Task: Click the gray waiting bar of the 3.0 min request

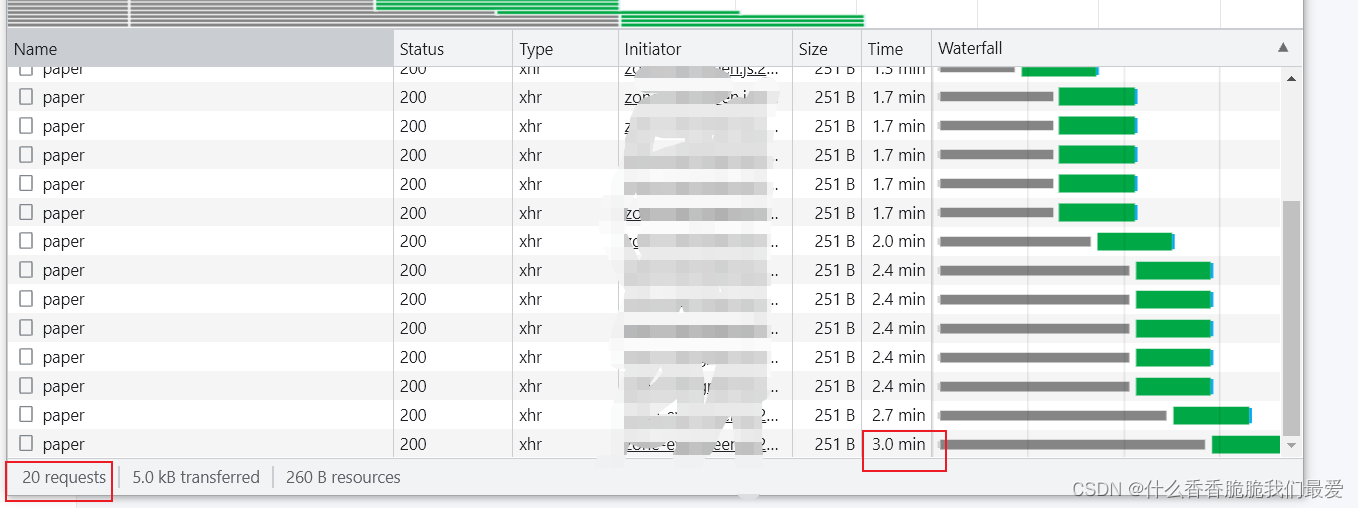Action: click(x=1072, y=445)
